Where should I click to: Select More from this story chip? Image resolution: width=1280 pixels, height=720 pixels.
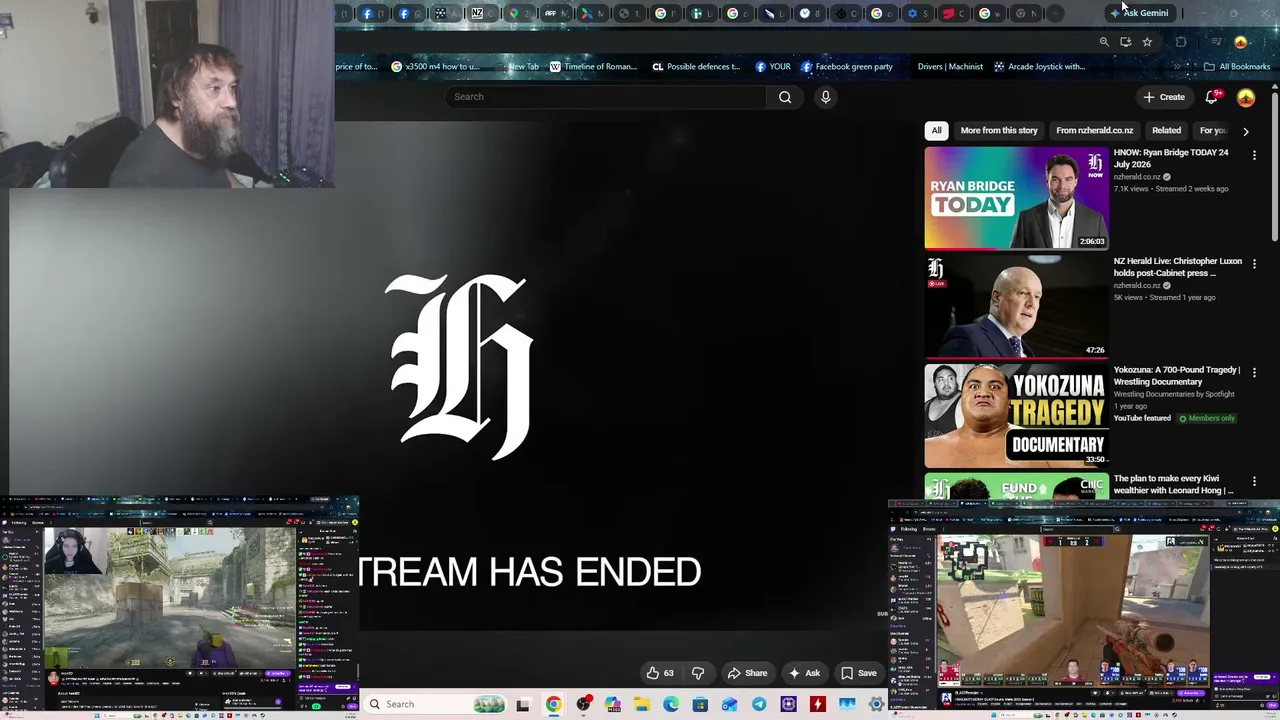pos(999,130)
